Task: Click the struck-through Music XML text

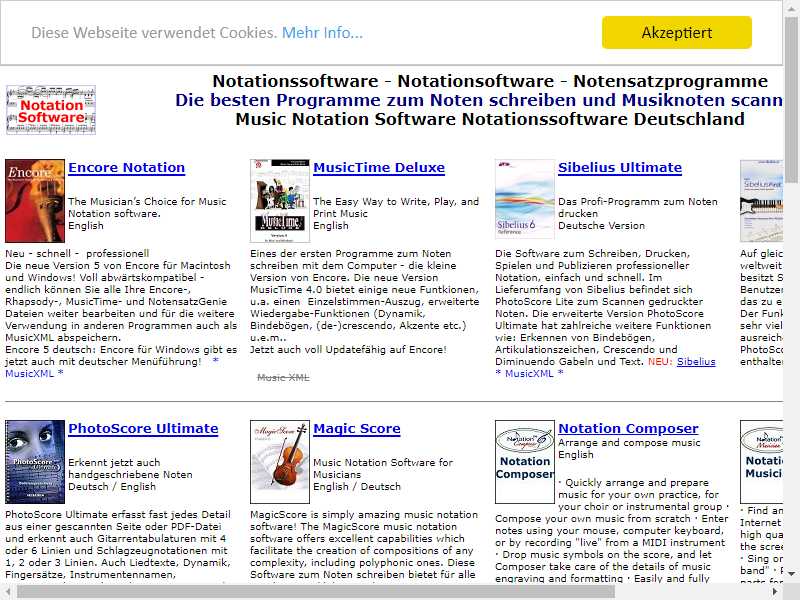Action: coord(283,378)
